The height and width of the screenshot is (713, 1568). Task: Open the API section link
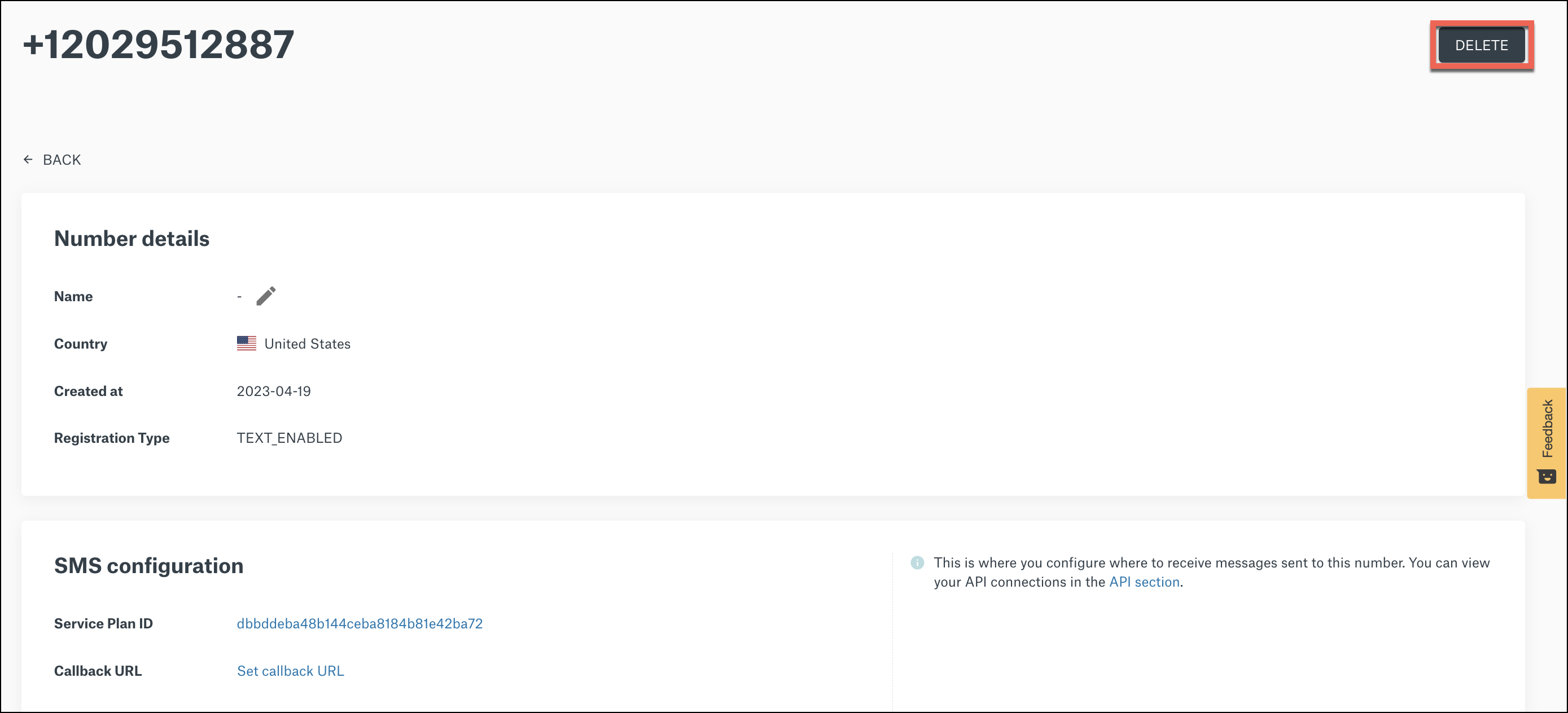(1143, 582)
